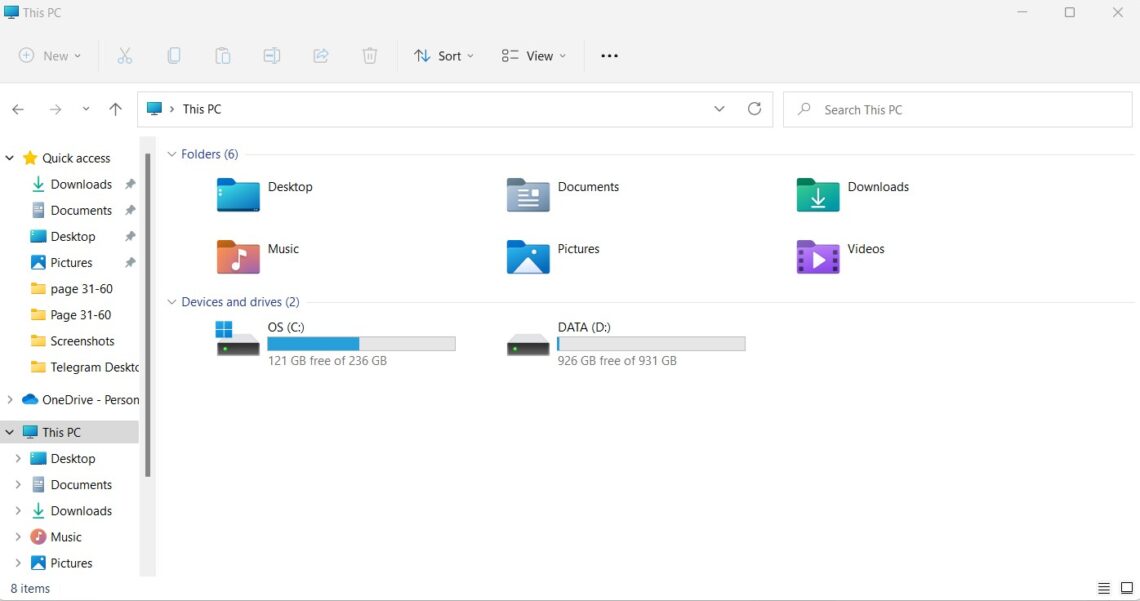Open the See more menu
Viewport: 1140px width, 601px height.
click(x=609, y=55)
